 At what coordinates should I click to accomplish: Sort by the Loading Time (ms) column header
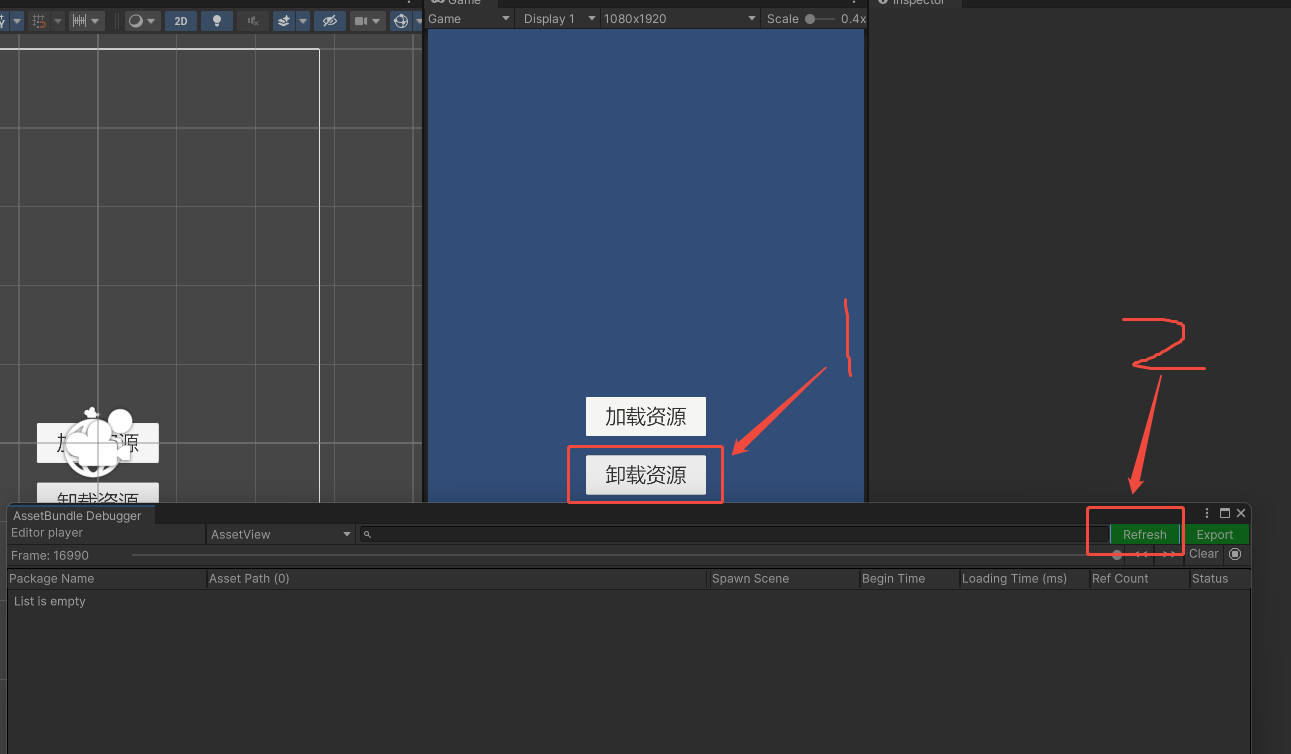coord(1024,578)
